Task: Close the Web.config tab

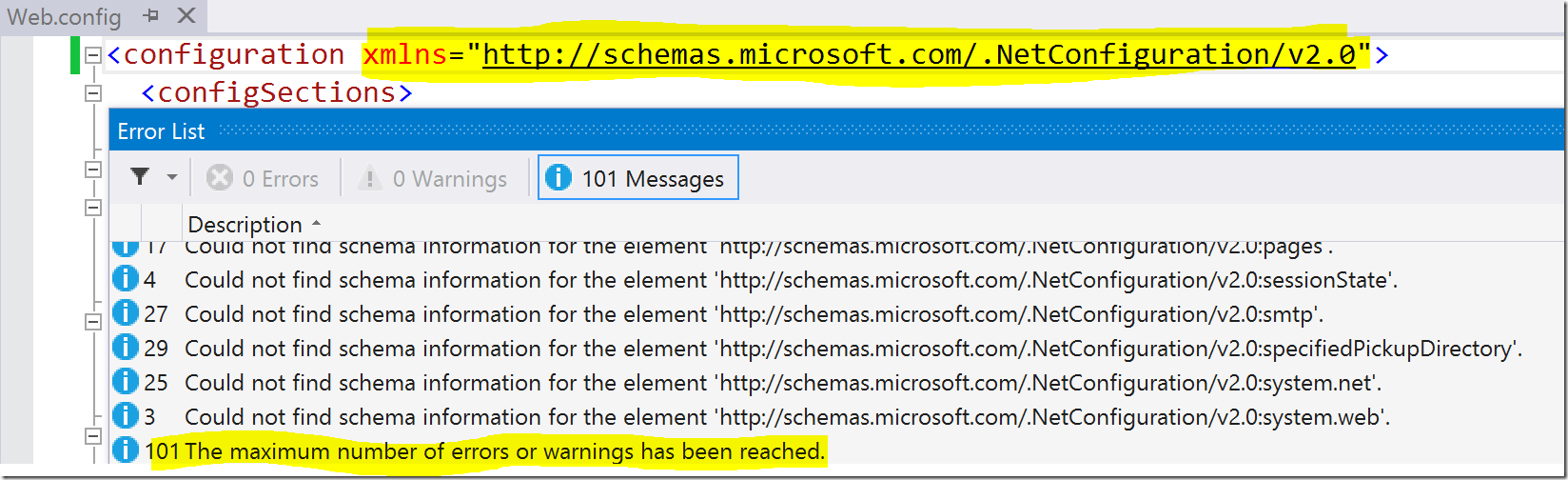Action: tap(186, 16)
